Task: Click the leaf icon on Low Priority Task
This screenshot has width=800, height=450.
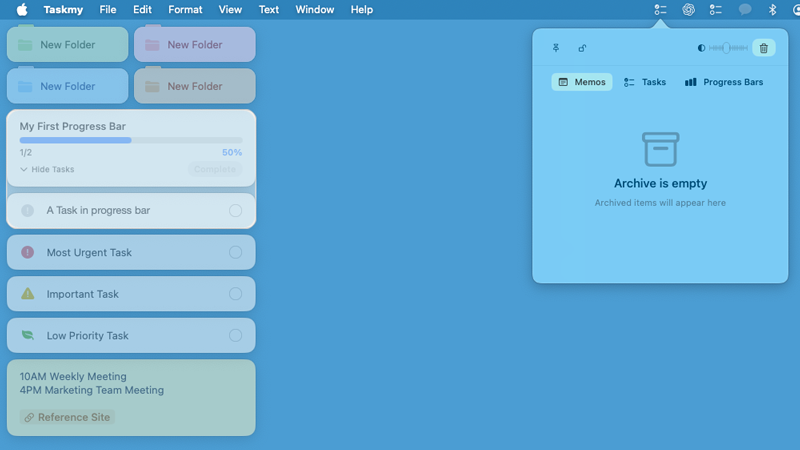Action: click(27, 336)
